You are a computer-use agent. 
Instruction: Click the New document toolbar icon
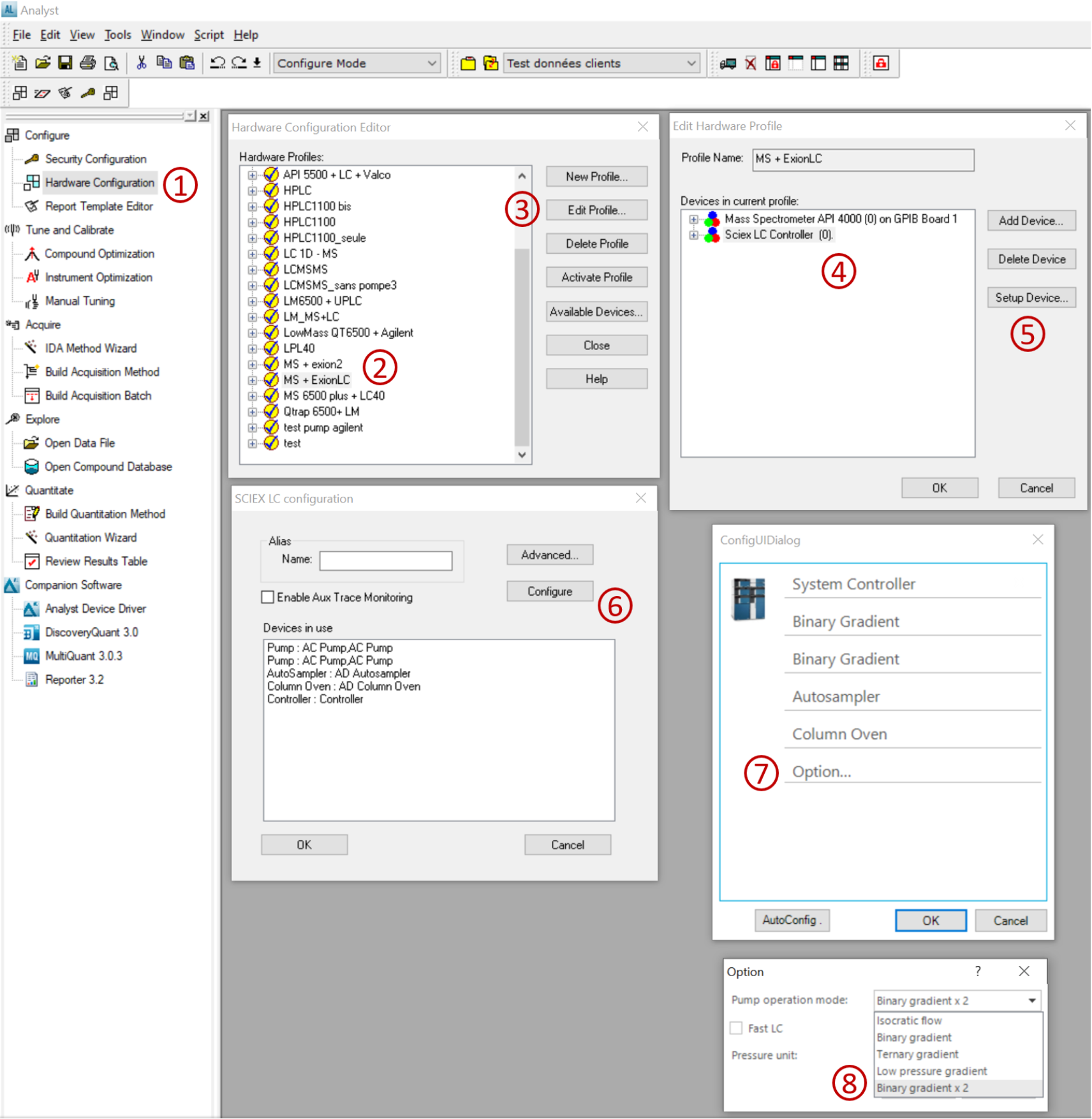point(20,63)
